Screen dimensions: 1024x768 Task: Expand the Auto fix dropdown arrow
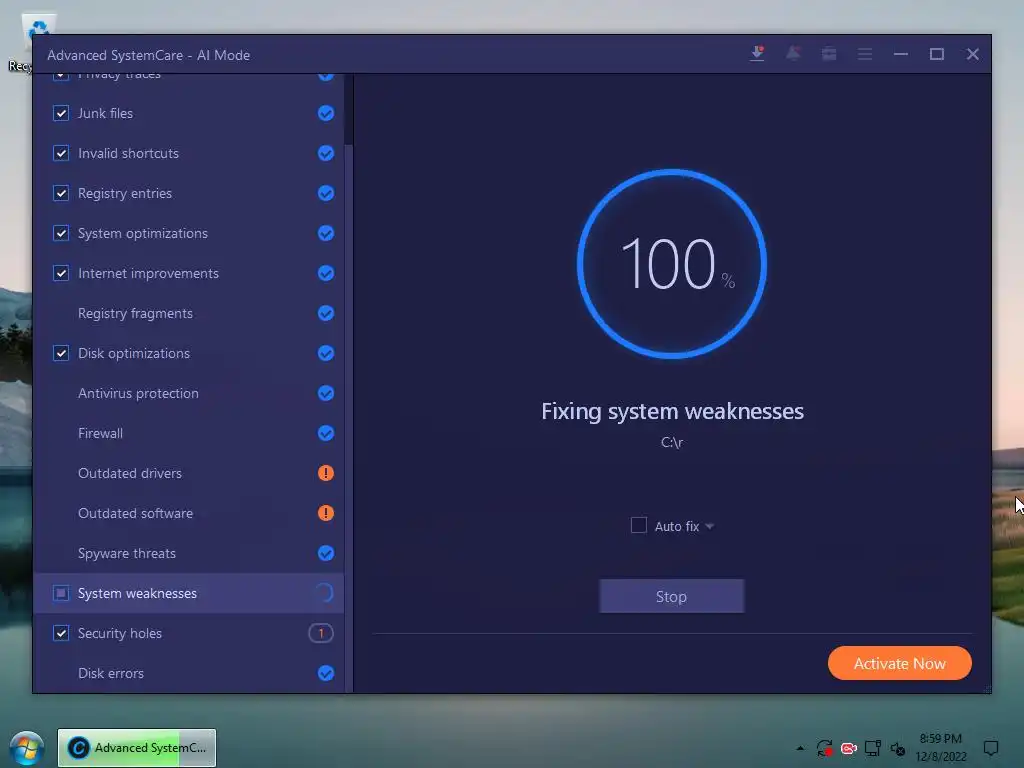tap(710, 526)
